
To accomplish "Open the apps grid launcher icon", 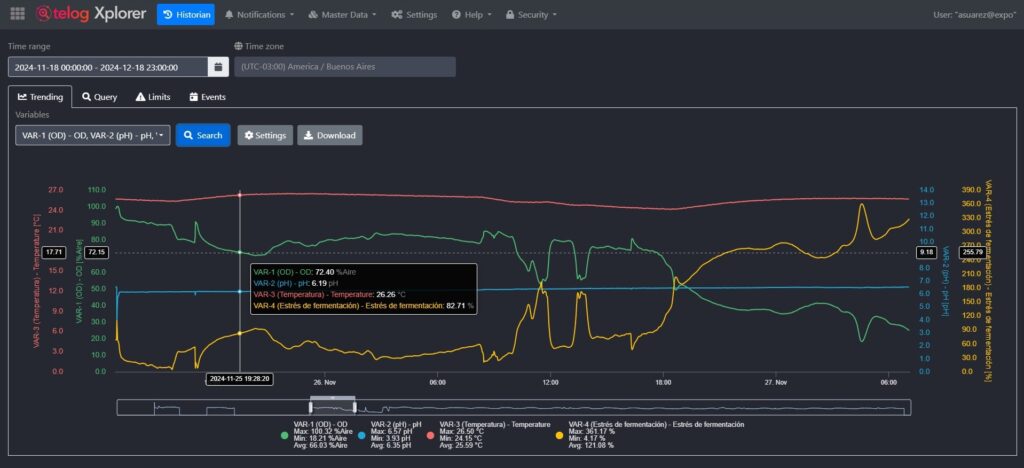I will (18, 15).
